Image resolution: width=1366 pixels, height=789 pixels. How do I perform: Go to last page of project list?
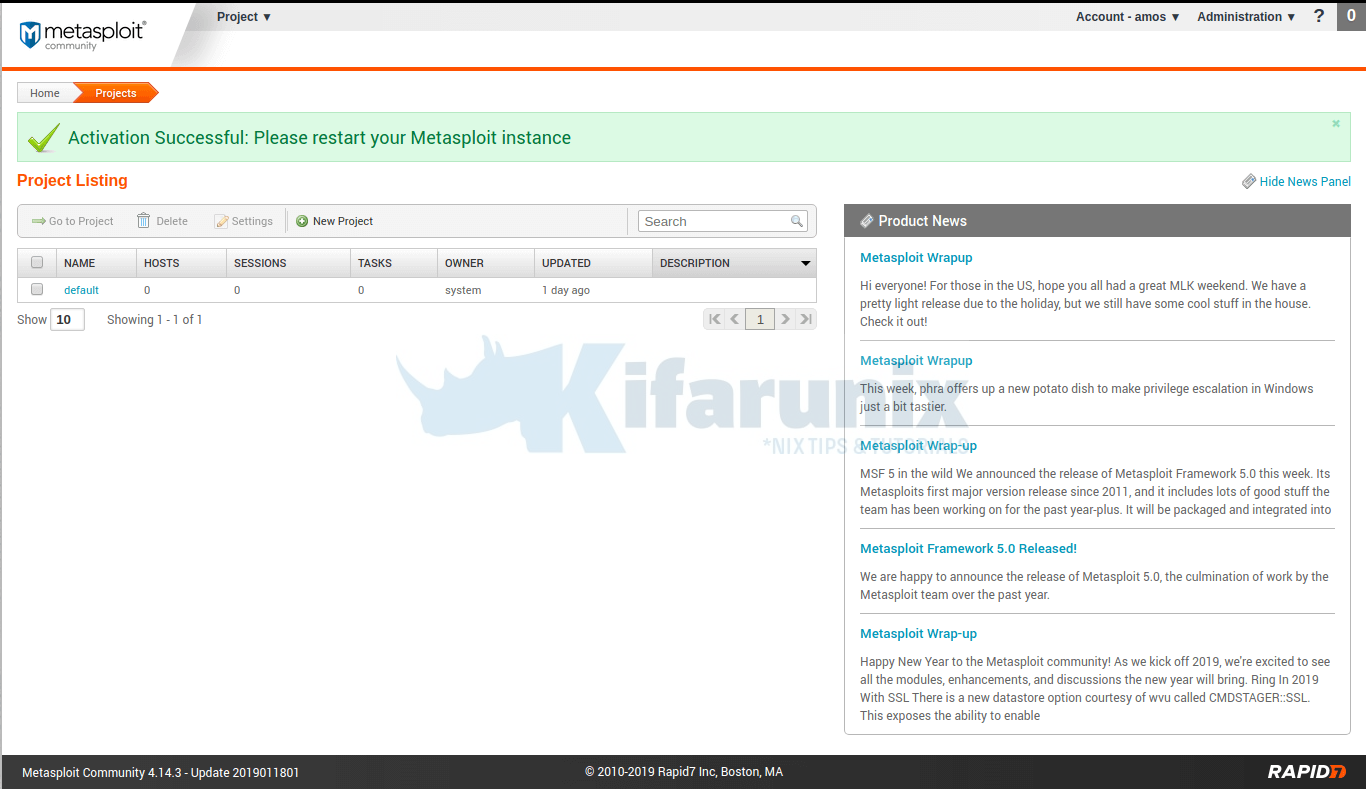pos(806,319)
